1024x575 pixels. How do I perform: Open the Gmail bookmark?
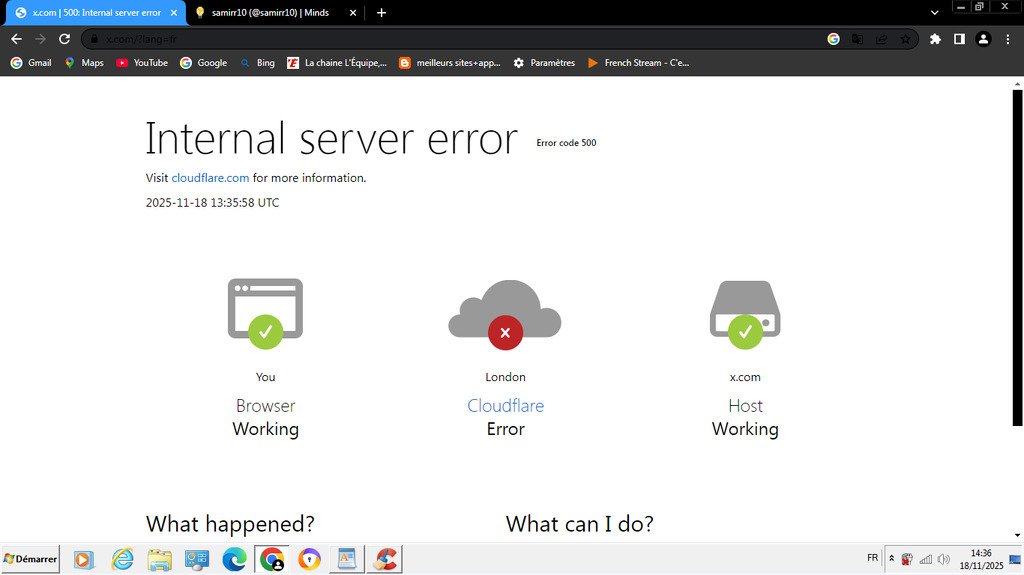[x=31, y=63]
